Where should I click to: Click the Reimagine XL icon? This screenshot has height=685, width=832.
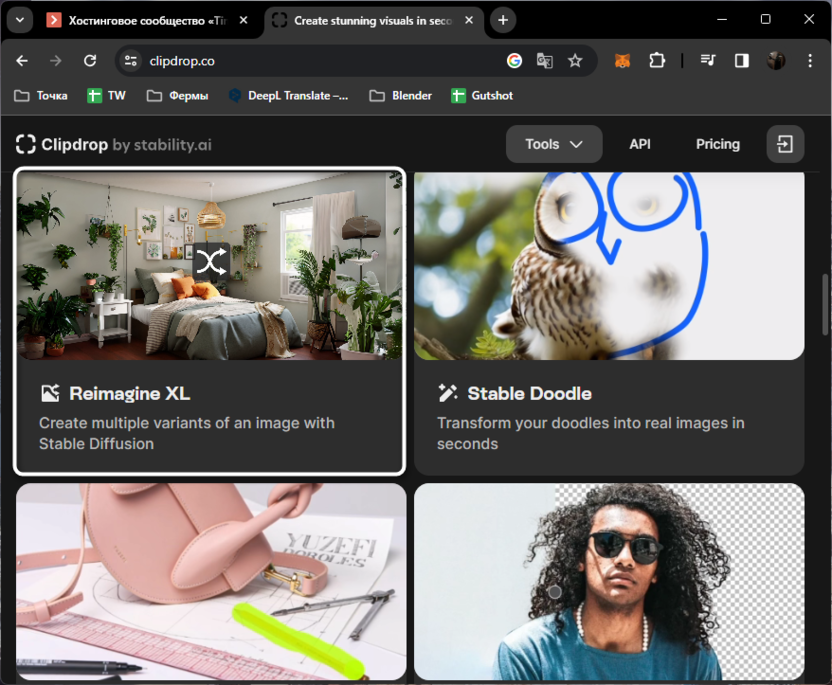[x=50, y=393]
